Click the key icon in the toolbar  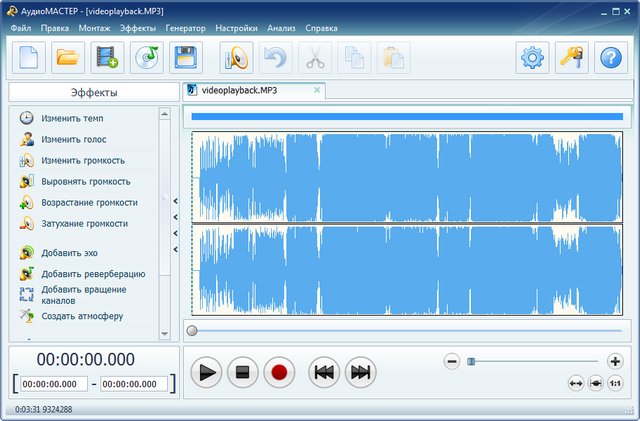[571, 58]
